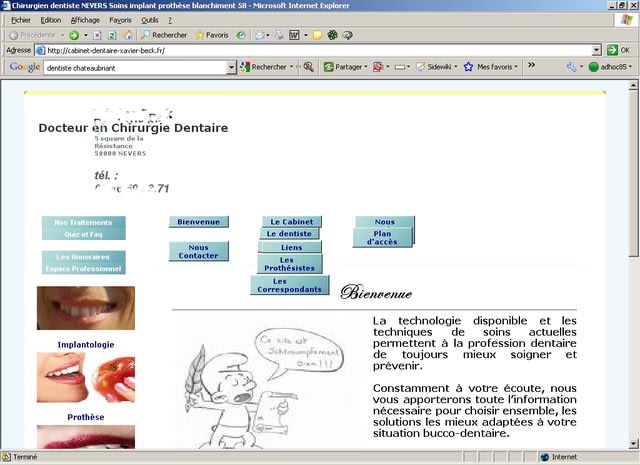Screen dimensions: 640x465
Task: Click the Home page icon
Action: (x=126, y=35)
